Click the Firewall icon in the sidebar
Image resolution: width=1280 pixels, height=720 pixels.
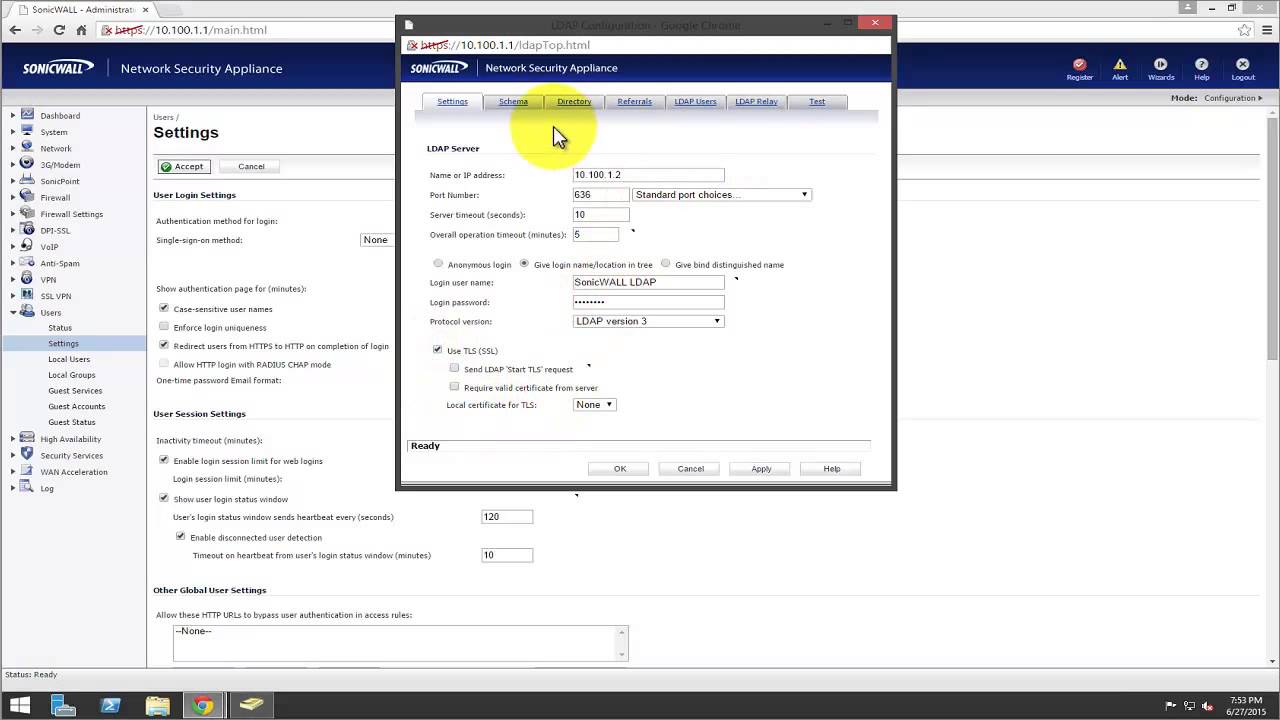coord(27,197)
